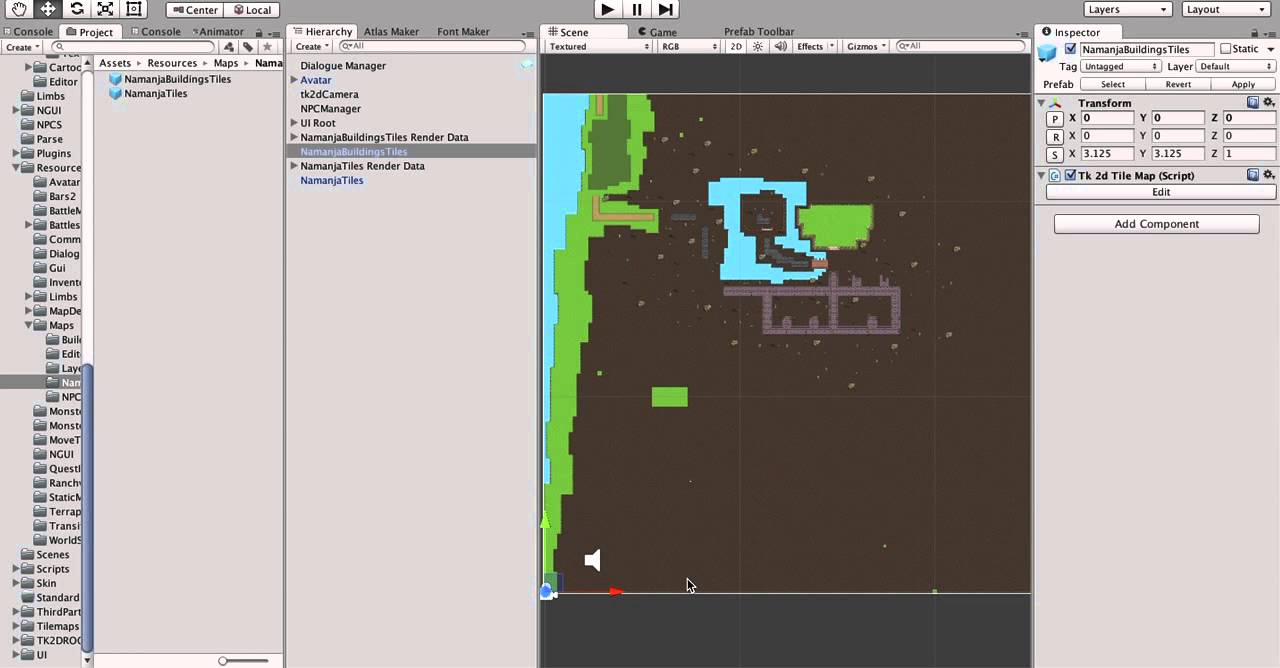Toggle the Static checkbox
Screen dimensions: 1280x668
tap(1225, 49)
